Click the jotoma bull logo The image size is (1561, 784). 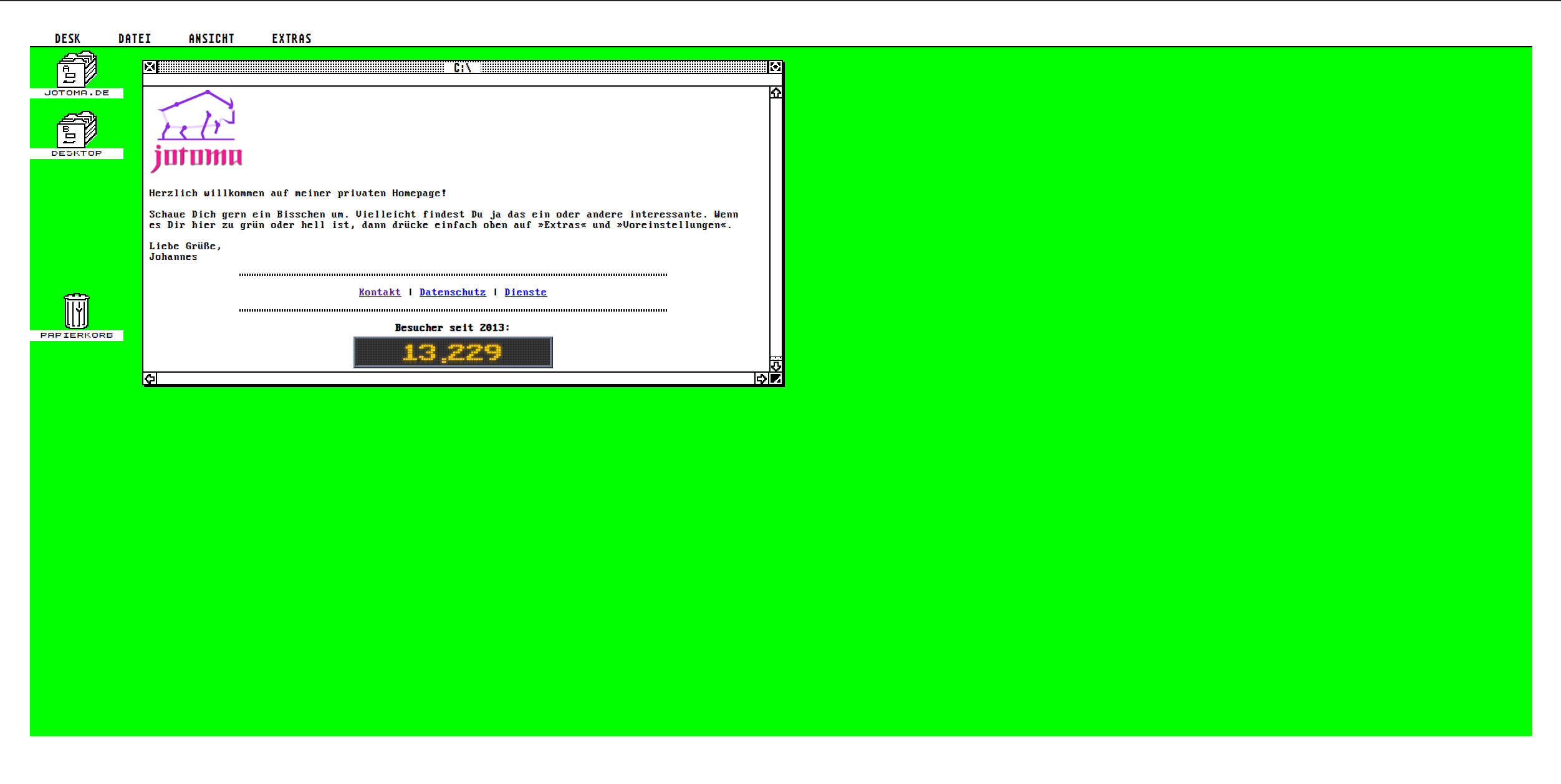click(x=196, y=131)
